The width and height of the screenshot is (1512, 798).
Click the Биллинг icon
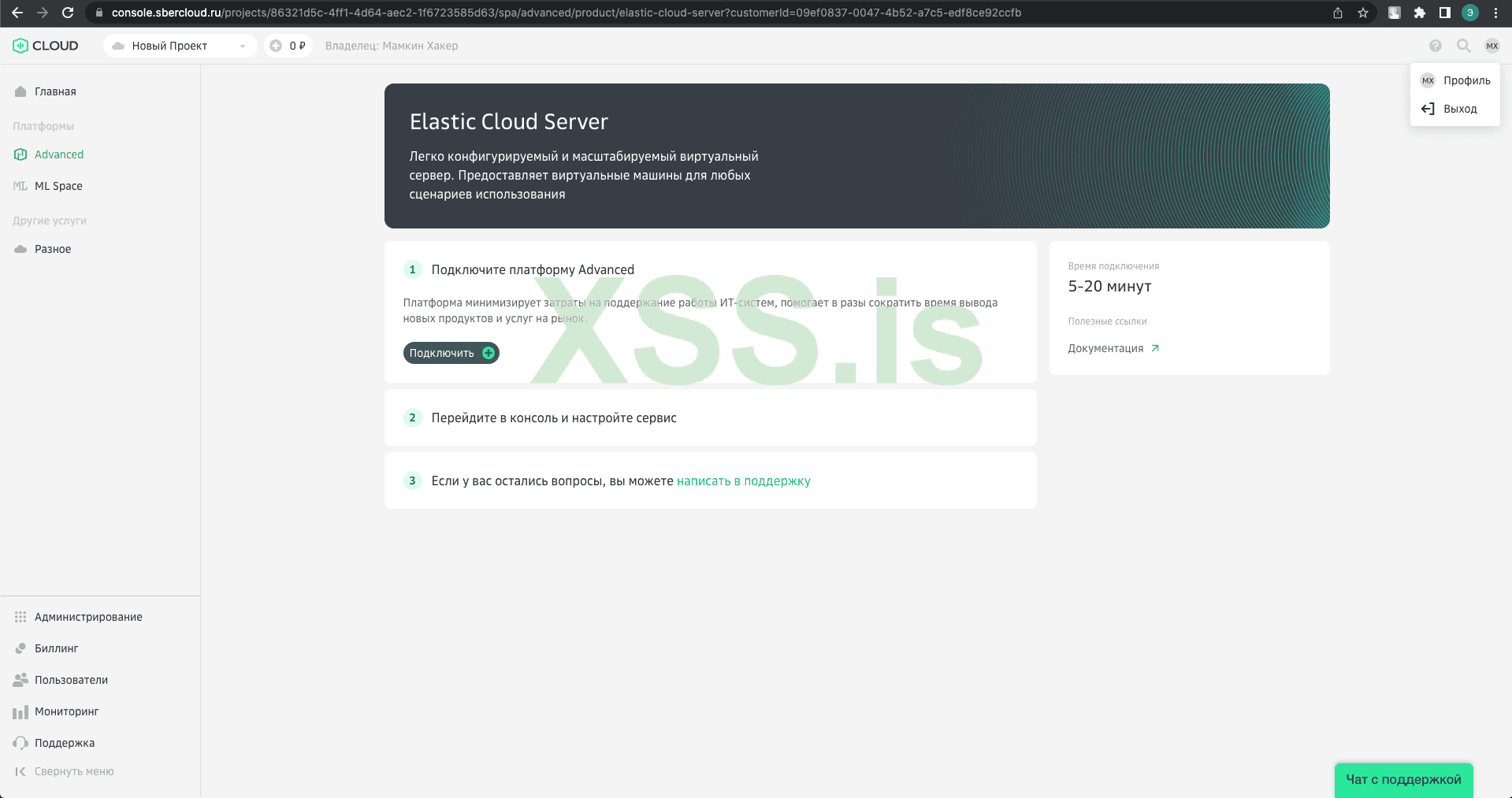20,648
